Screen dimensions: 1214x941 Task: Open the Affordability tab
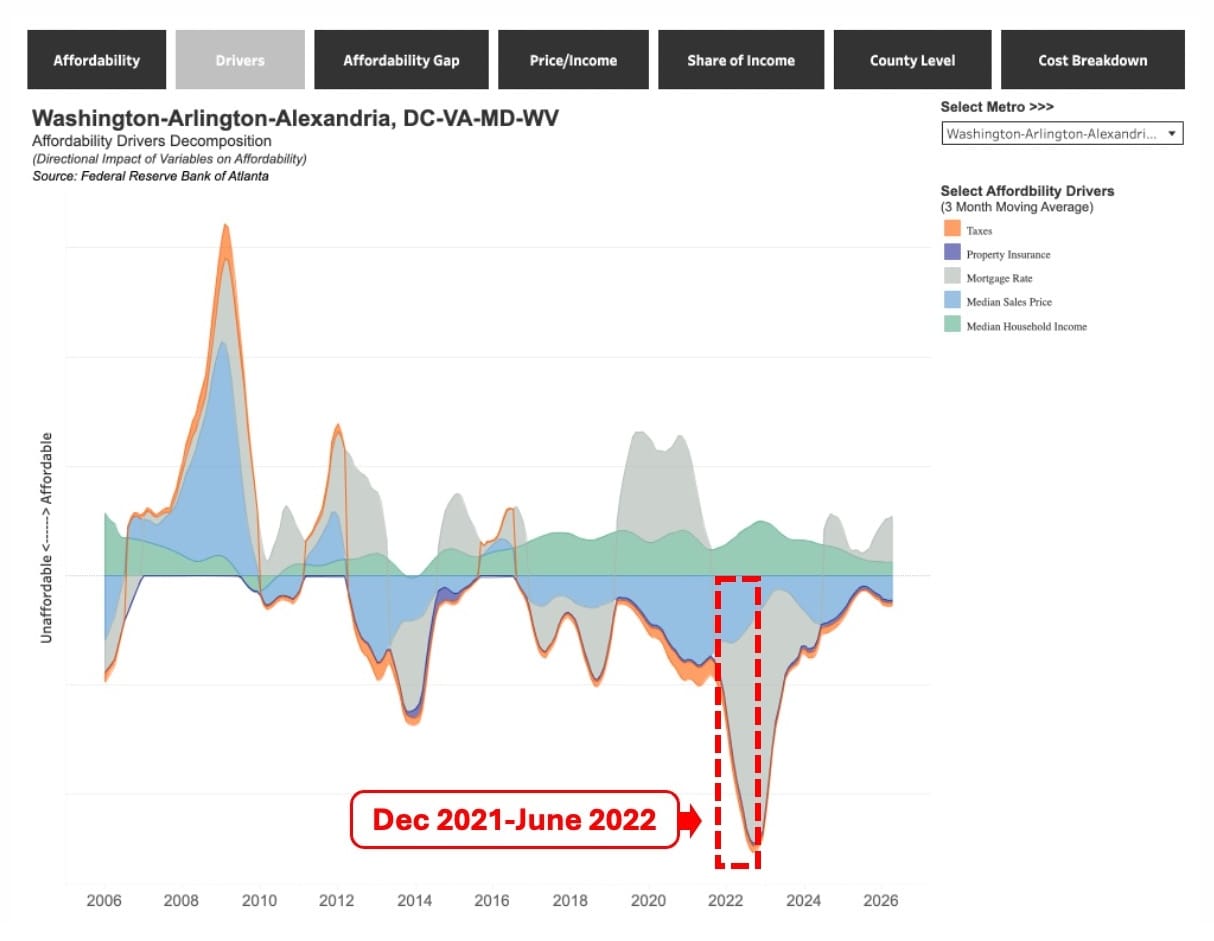click(96, 60)
